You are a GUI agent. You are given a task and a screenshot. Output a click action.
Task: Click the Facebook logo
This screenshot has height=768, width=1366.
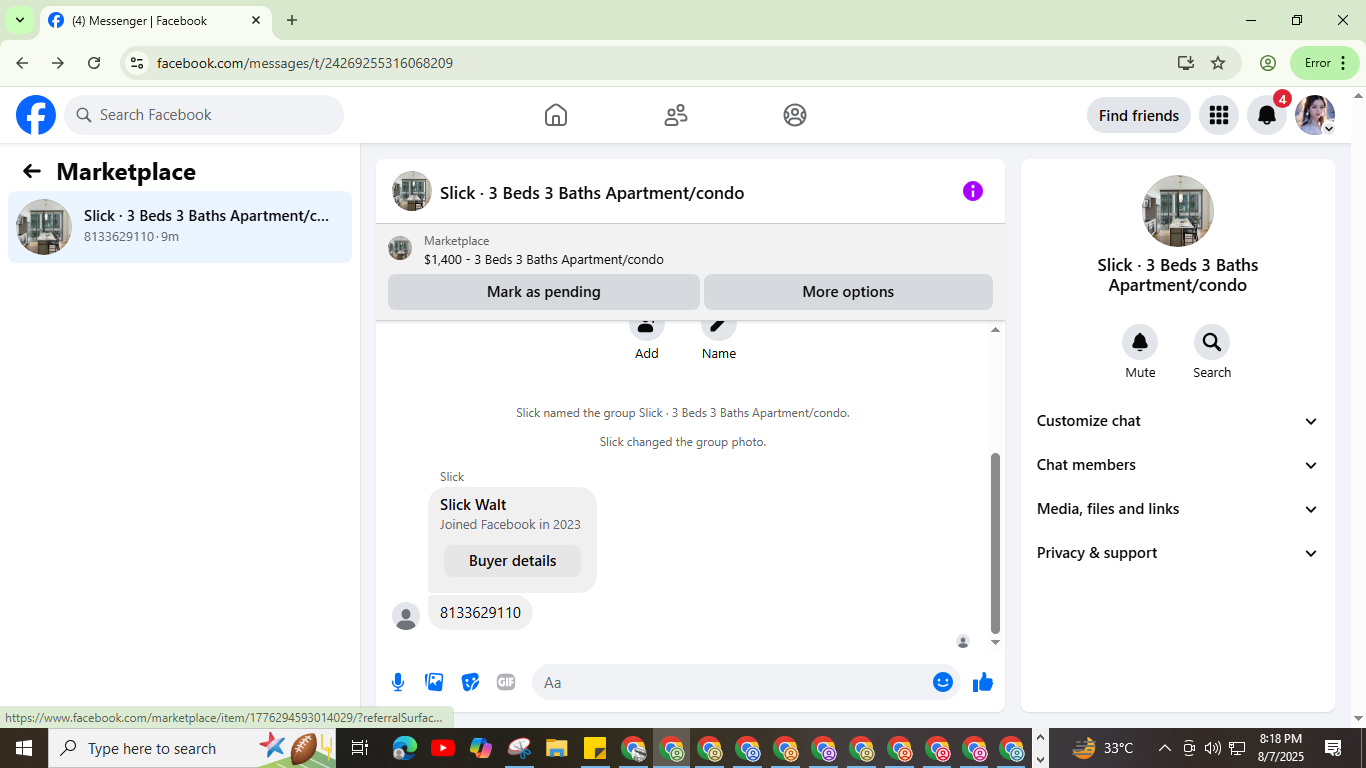(x=36, y=115)
